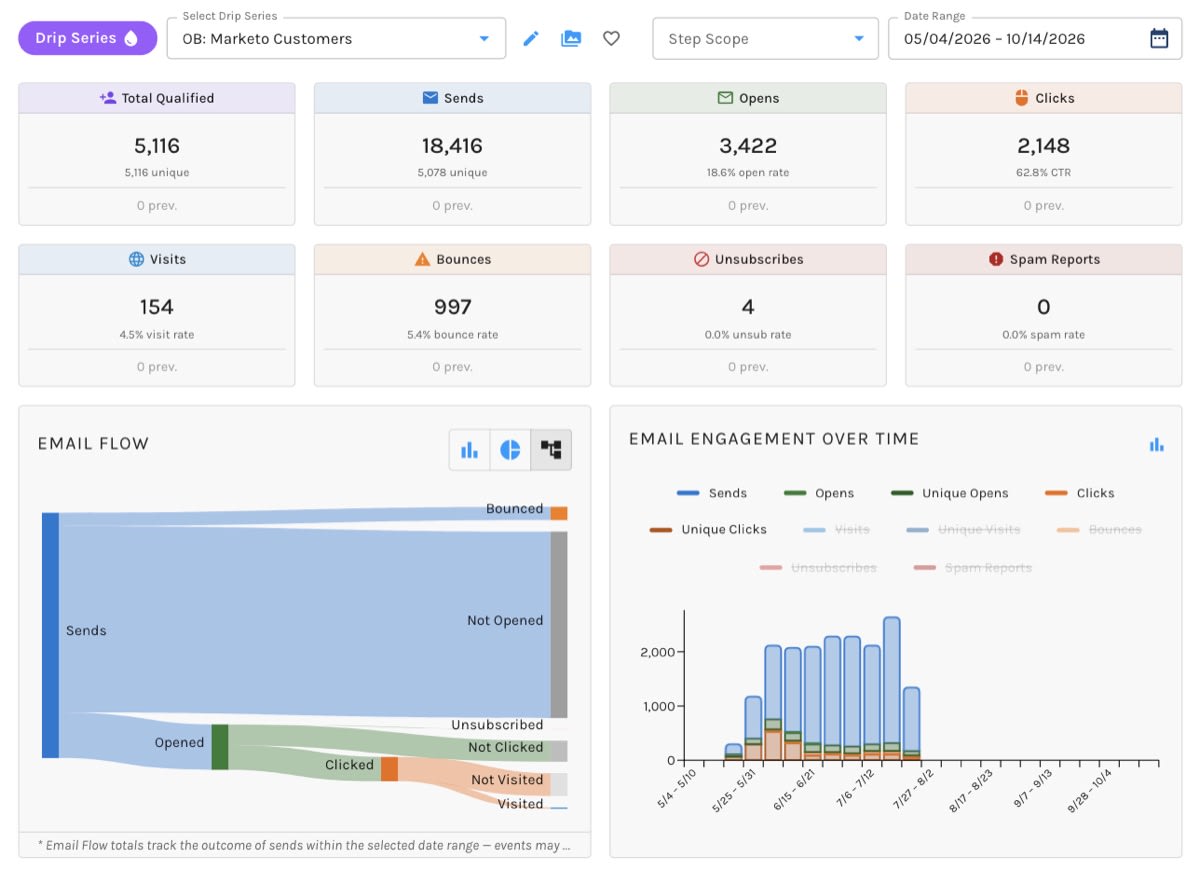This screenshot has width=1200, height=871.
Task: Click the Visits value 154
Action: pyautogui.click(x=157, y=307)
